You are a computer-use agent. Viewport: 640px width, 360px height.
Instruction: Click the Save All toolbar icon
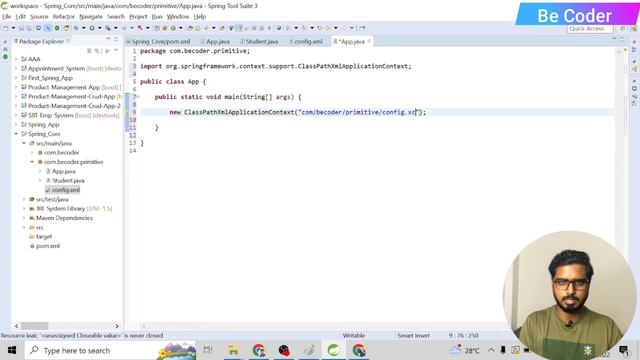[x=29, y=28]
